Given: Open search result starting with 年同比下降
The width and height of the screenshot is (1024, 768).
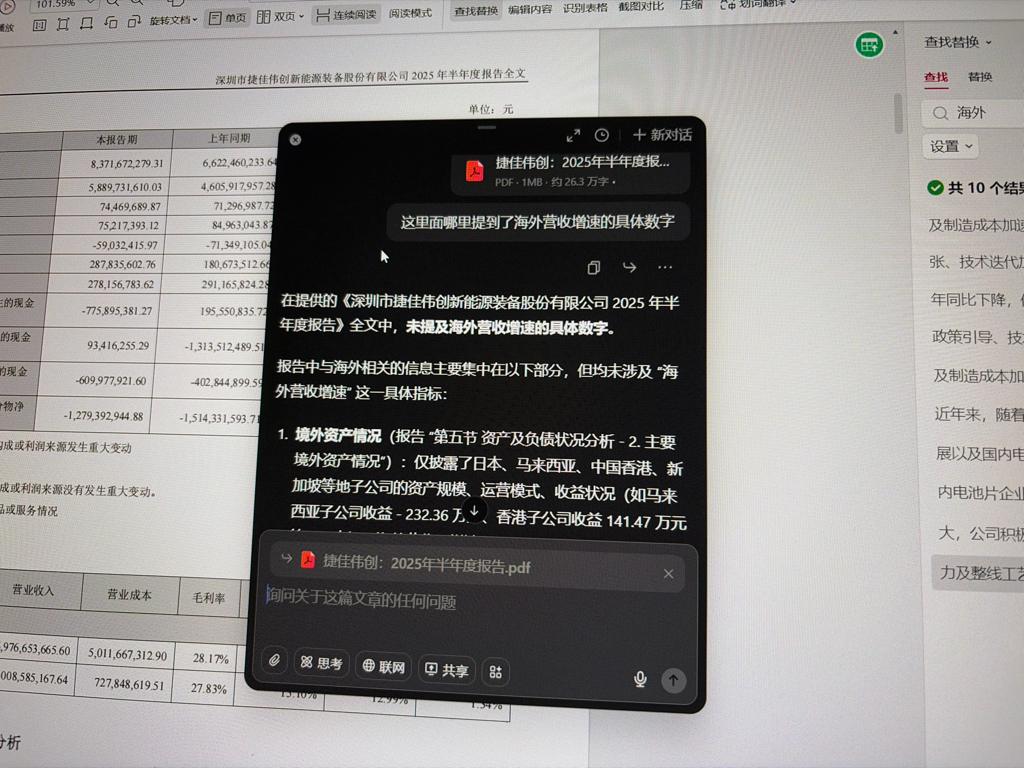Looking at the screenshot, I should 977,300.
